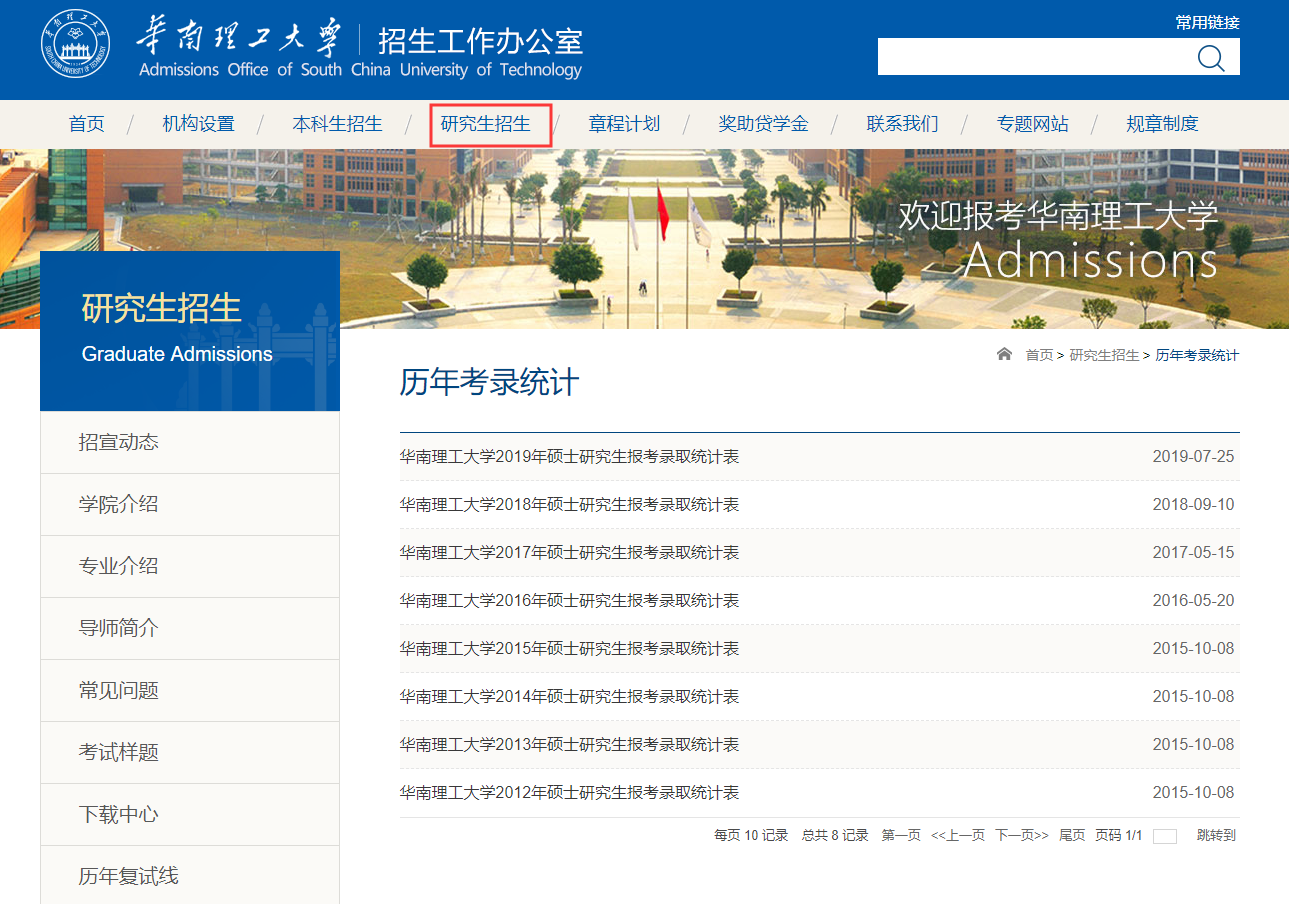Open 招宣动态 in the sidebar
1289x904 pixels.
[190, 442]
